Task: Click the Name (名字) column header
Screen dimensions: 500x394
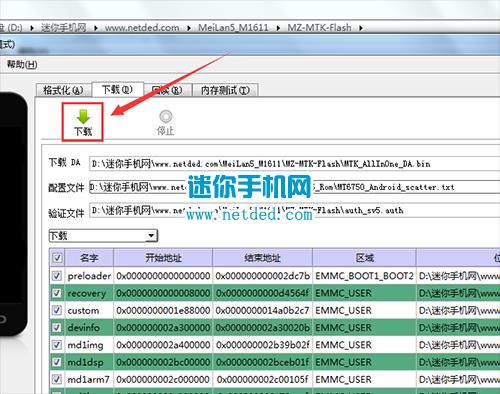Action: tap(89, 258)
